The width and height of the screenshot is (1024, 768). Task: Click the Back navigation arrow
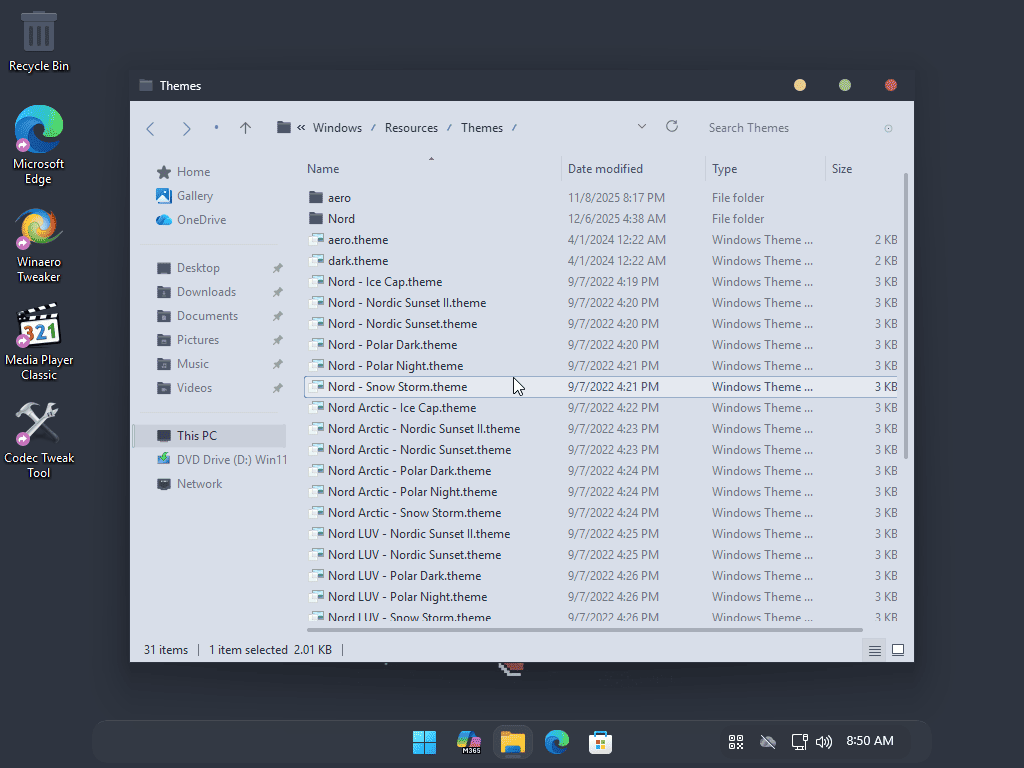(x=151, y=128)
